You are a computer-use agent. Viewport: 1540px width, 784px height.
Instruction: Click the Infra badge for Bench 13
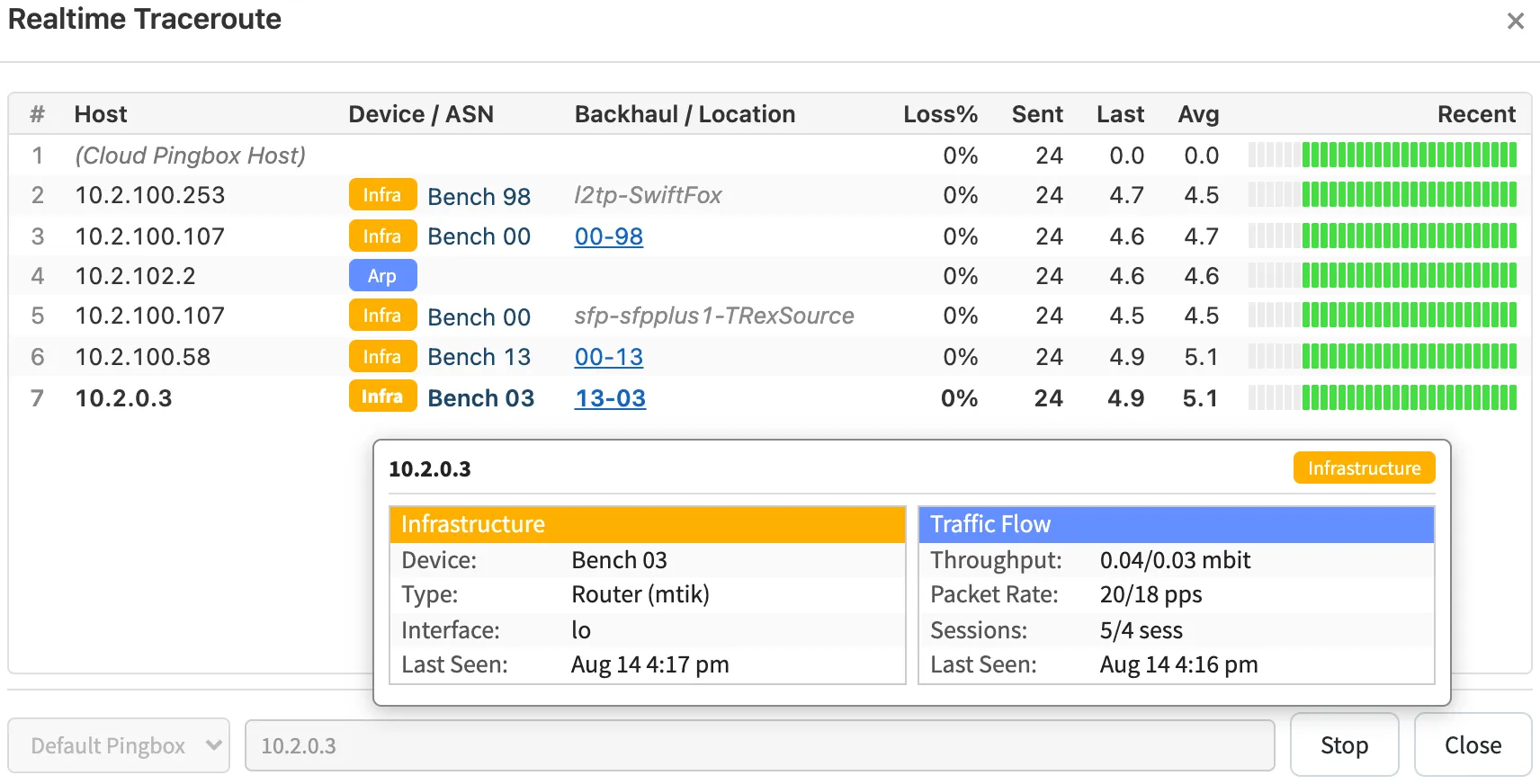pos(382,357)
